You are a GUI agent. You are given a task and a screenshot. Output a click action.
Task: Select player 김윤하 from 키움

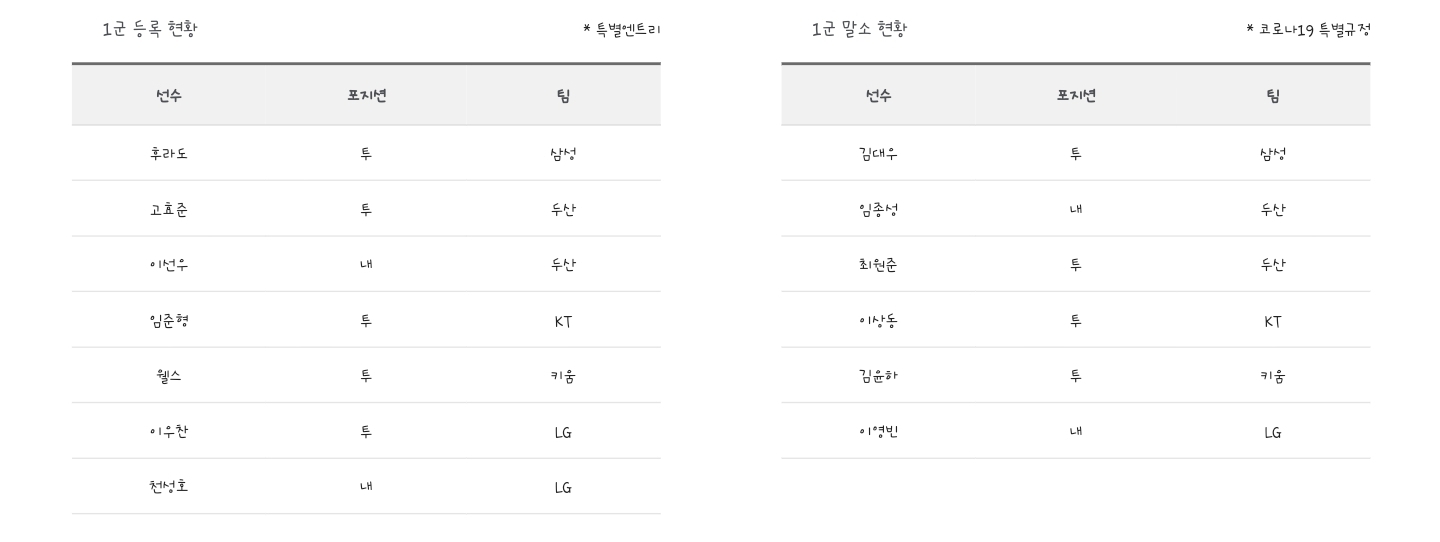coord(878,376)
